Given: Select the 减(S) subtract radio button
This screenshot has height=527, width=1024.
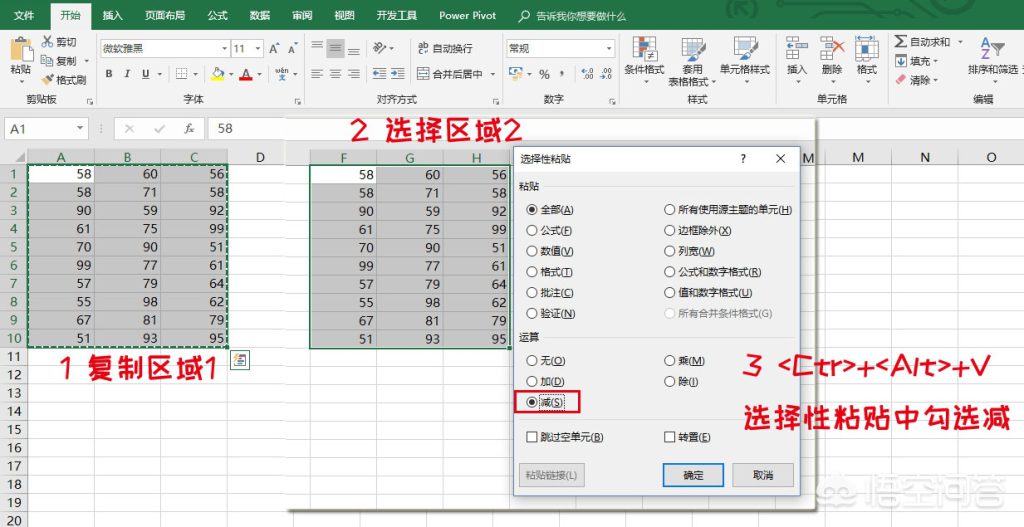Looking at the screenshot, I should [532, 402].
